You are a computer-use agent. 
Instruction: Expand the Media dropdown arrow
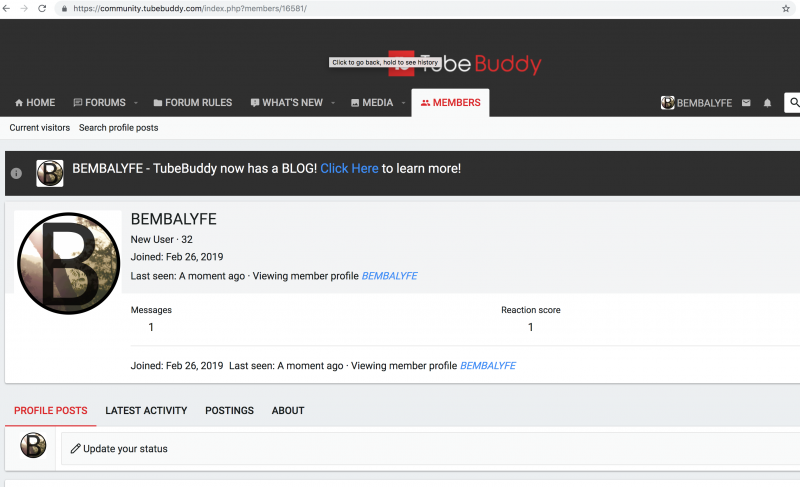(403, 103)
